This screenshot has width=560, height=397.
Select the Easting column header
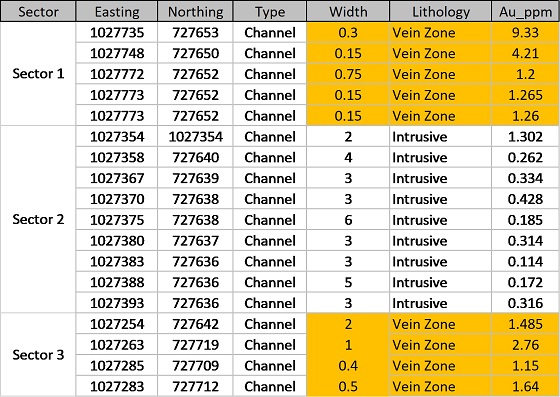(x=117, y=11)
